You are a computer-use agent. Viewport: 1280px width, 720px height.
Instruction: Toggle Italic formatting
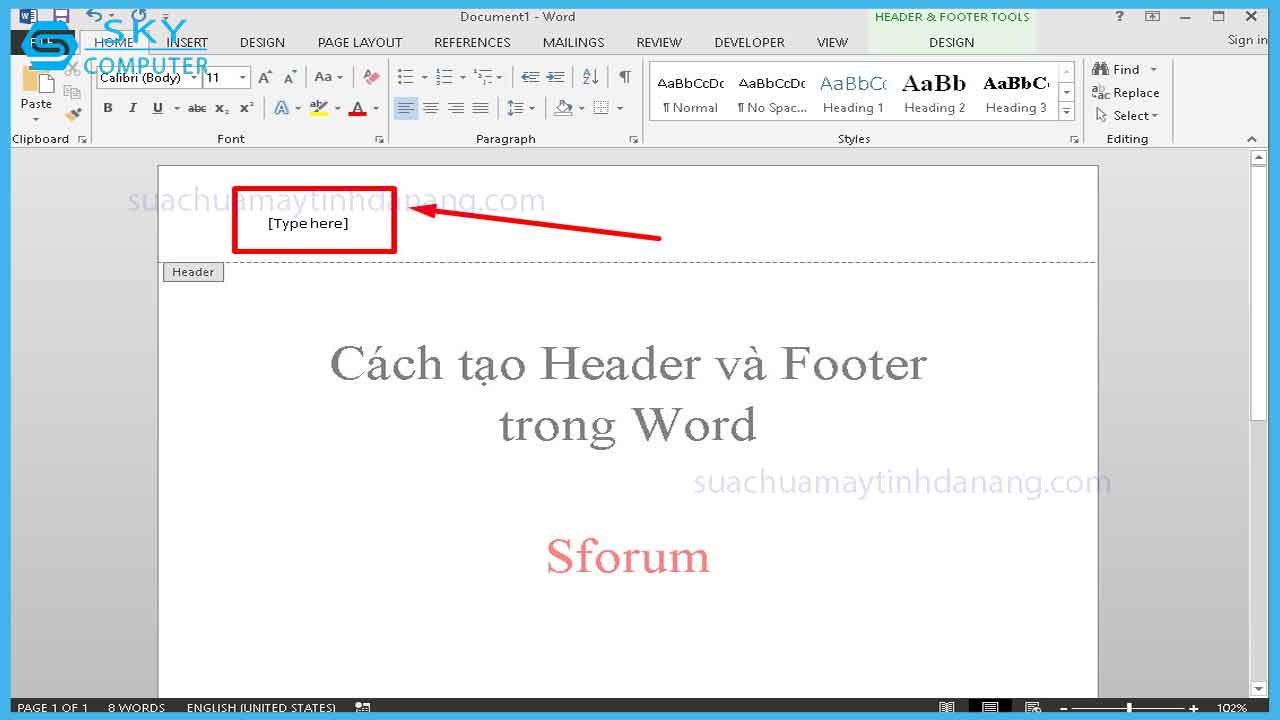[132, 108]
